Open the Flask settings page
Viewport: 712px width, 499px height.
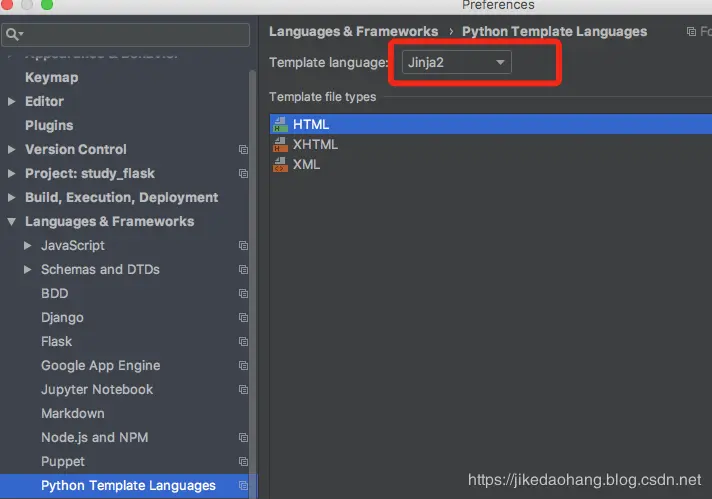coord(56,341)
